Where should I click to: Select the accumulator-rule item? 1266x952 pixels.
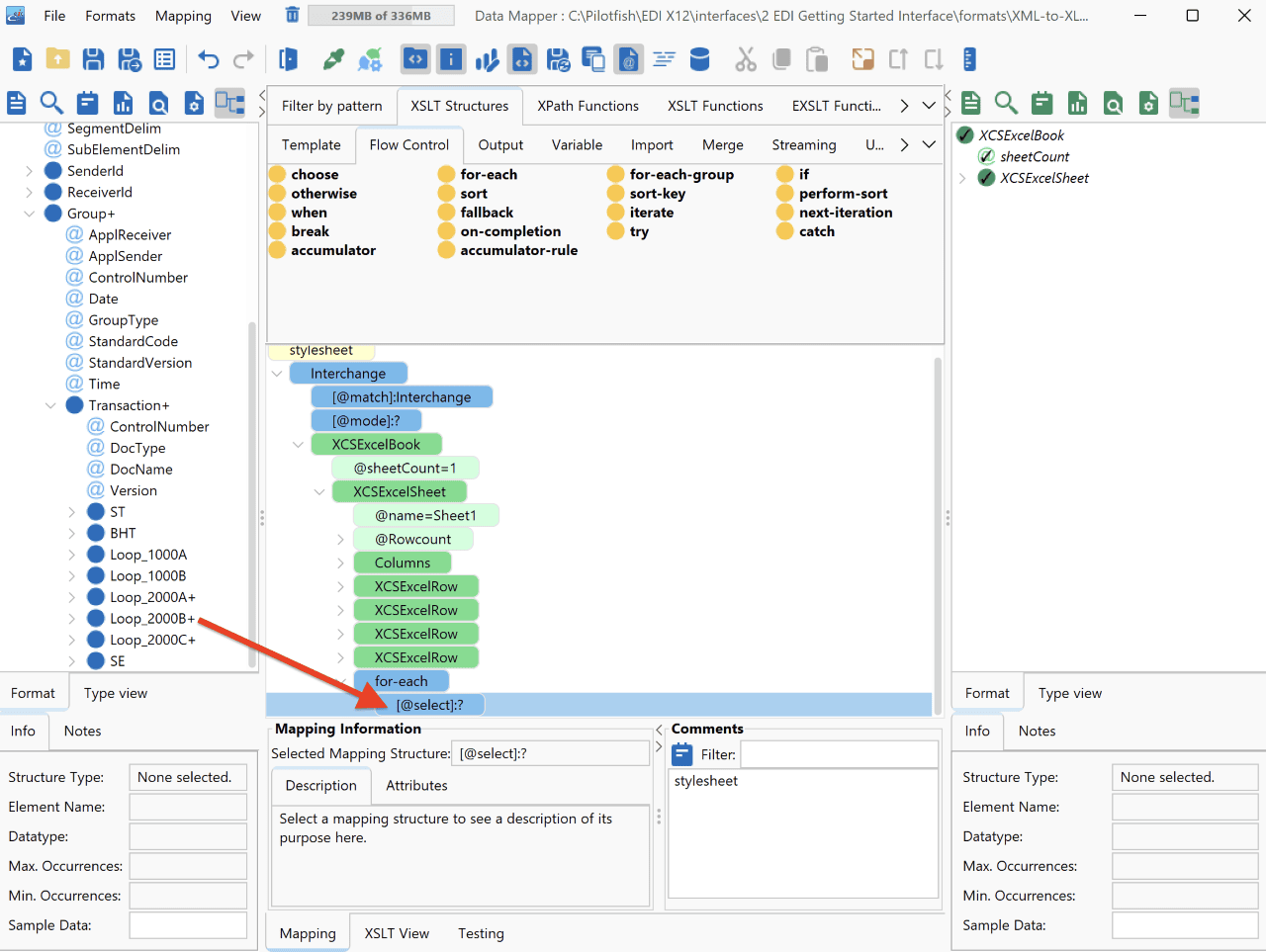[x=507, y=250]
